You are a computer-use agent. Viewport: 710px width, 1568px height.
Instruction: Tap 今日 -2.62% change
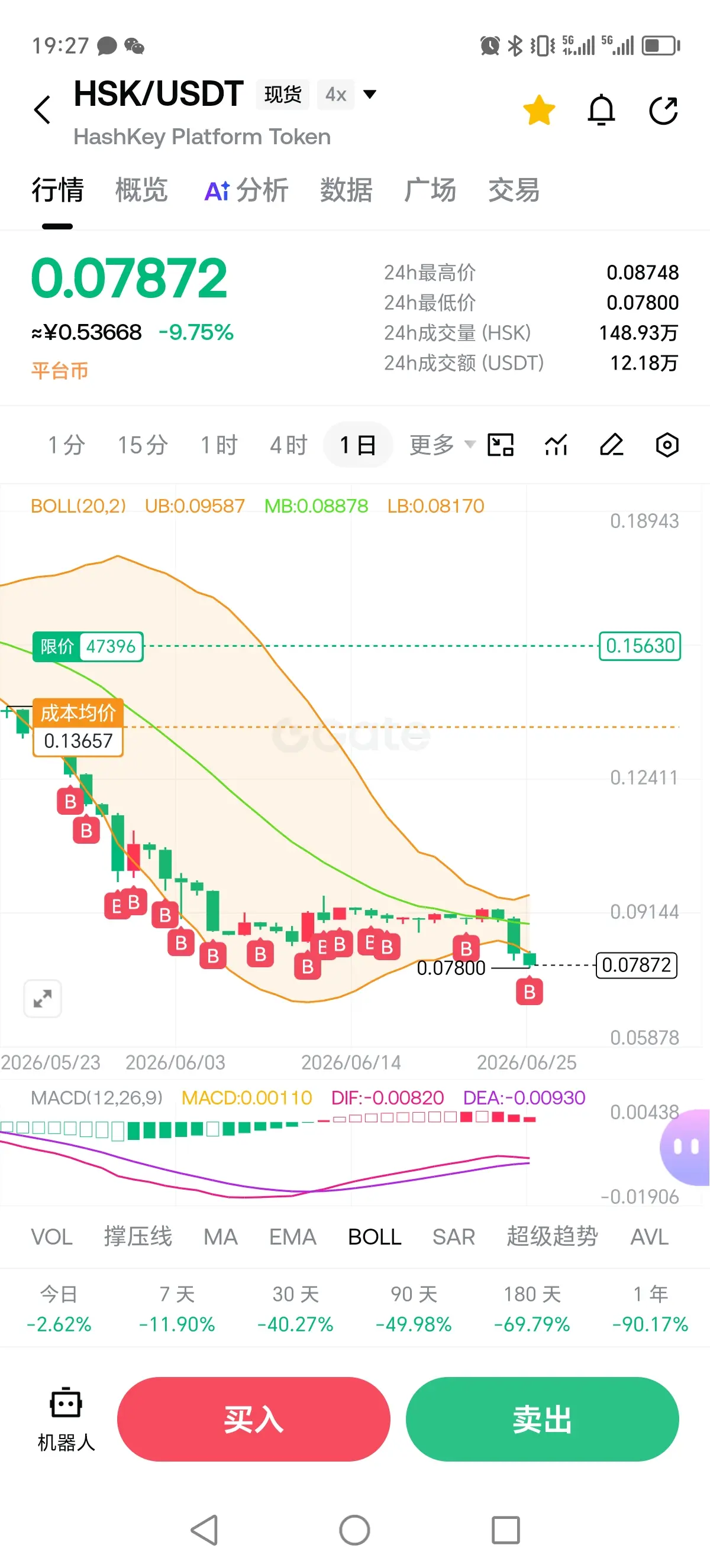pyautogui.click(x=59, y=1308)
